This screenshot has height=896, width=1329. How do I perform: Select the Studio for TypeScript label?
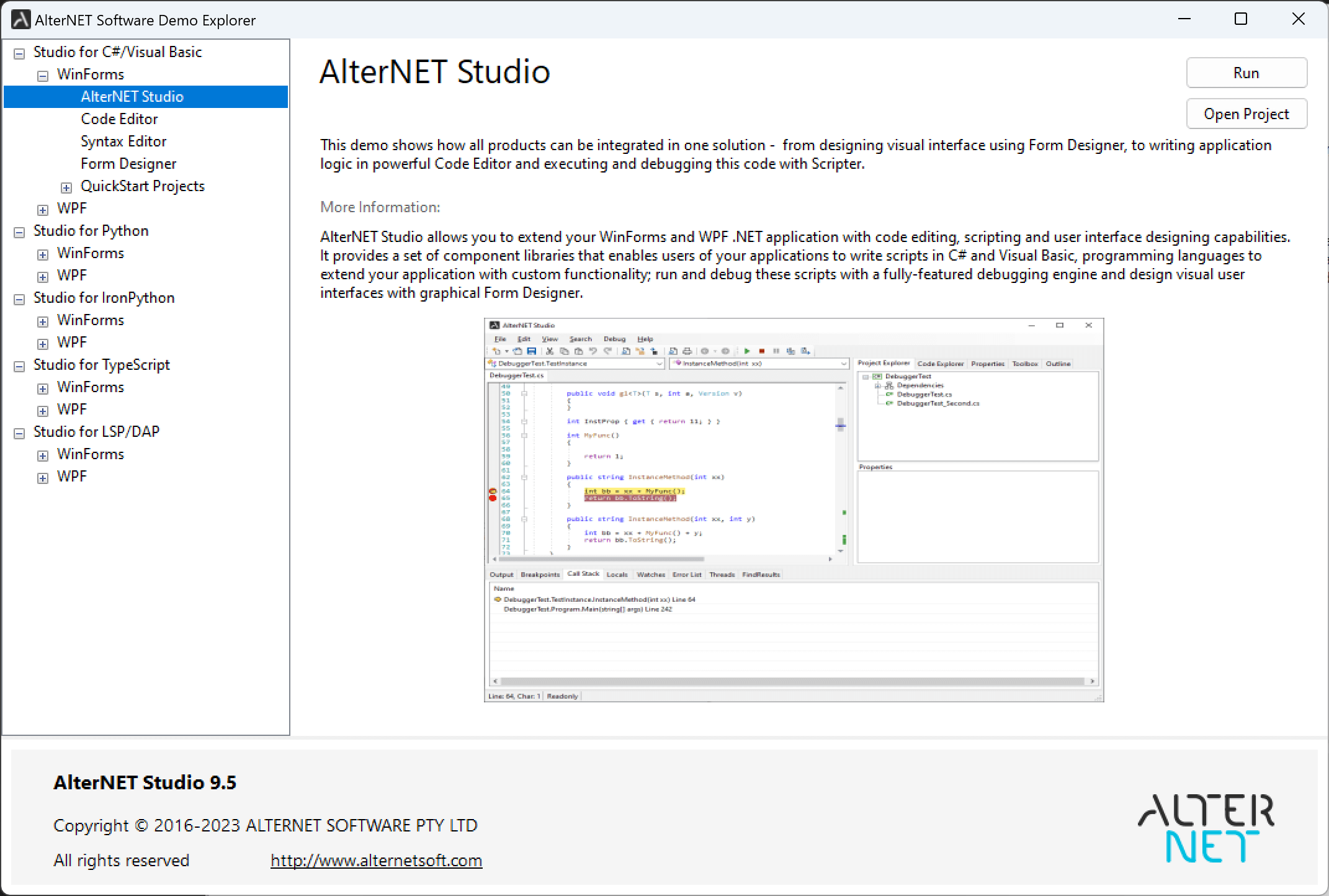coord(102,365)
